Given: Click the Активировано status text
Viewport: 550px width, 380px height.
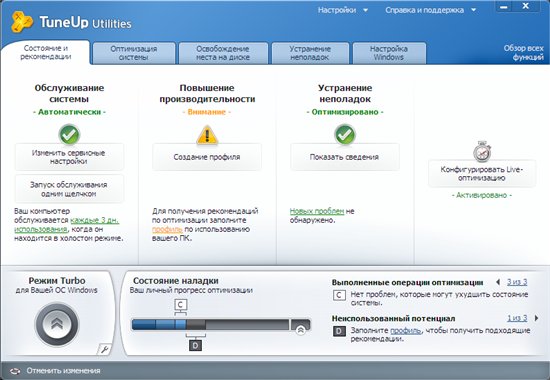Looking at the screenshot, I should (x=482, y=195).
